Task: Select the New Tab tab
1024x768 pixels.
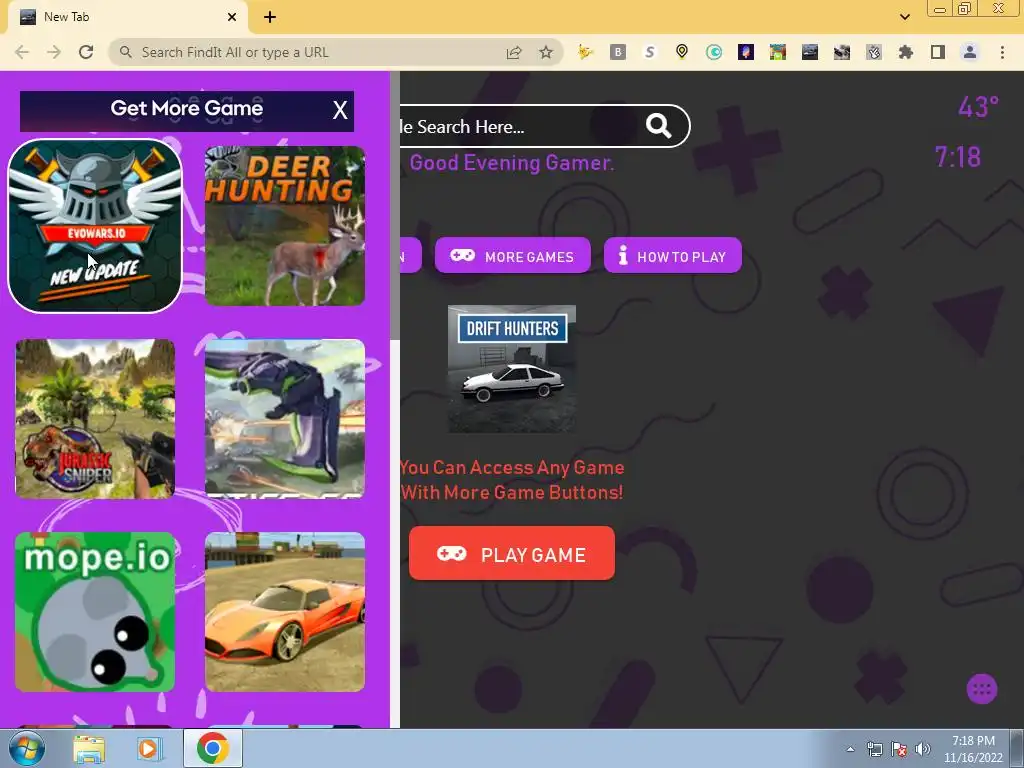Action: click(127, 18)
